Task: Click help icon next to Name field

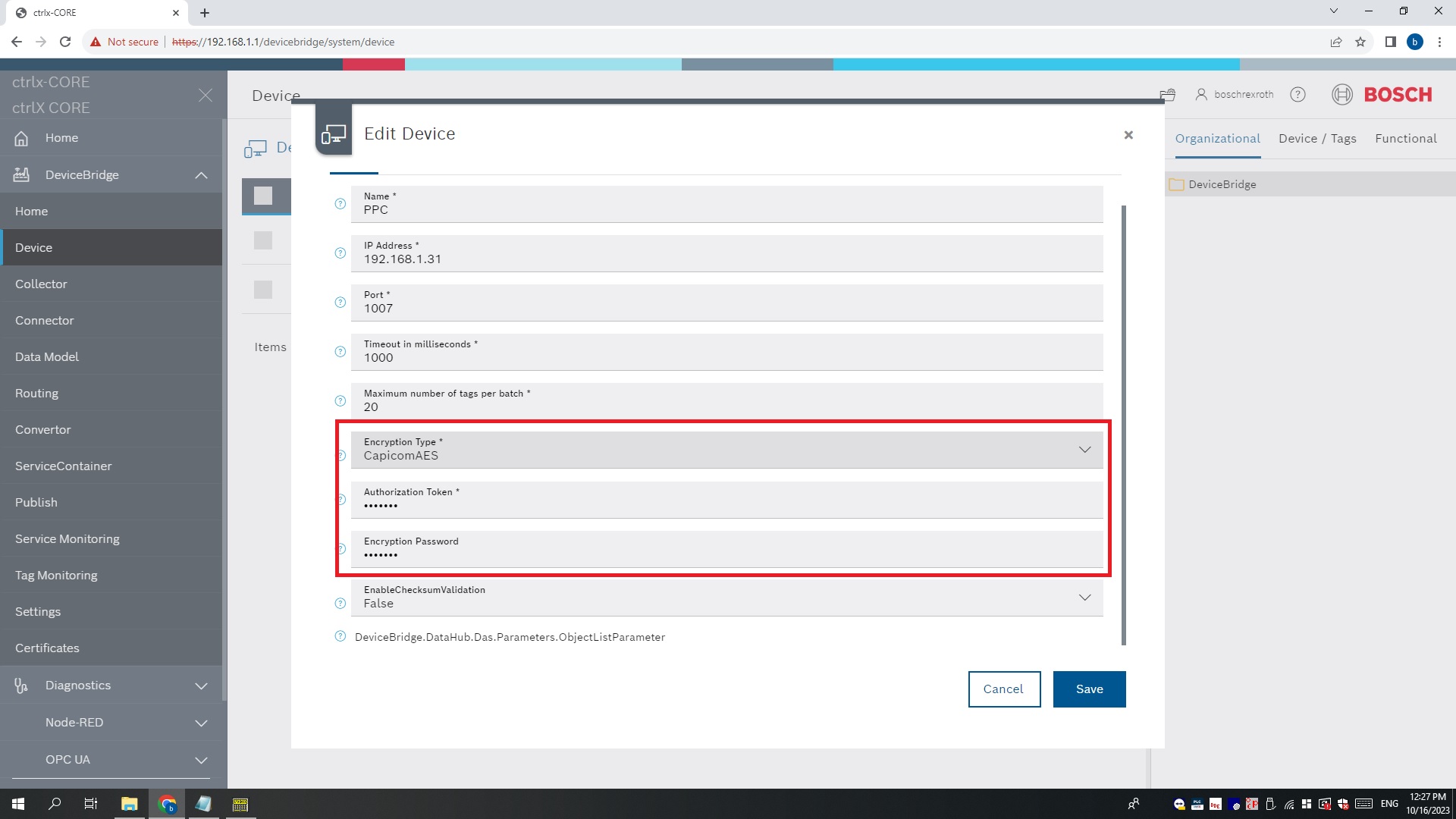Action: (x=340, y=204)
